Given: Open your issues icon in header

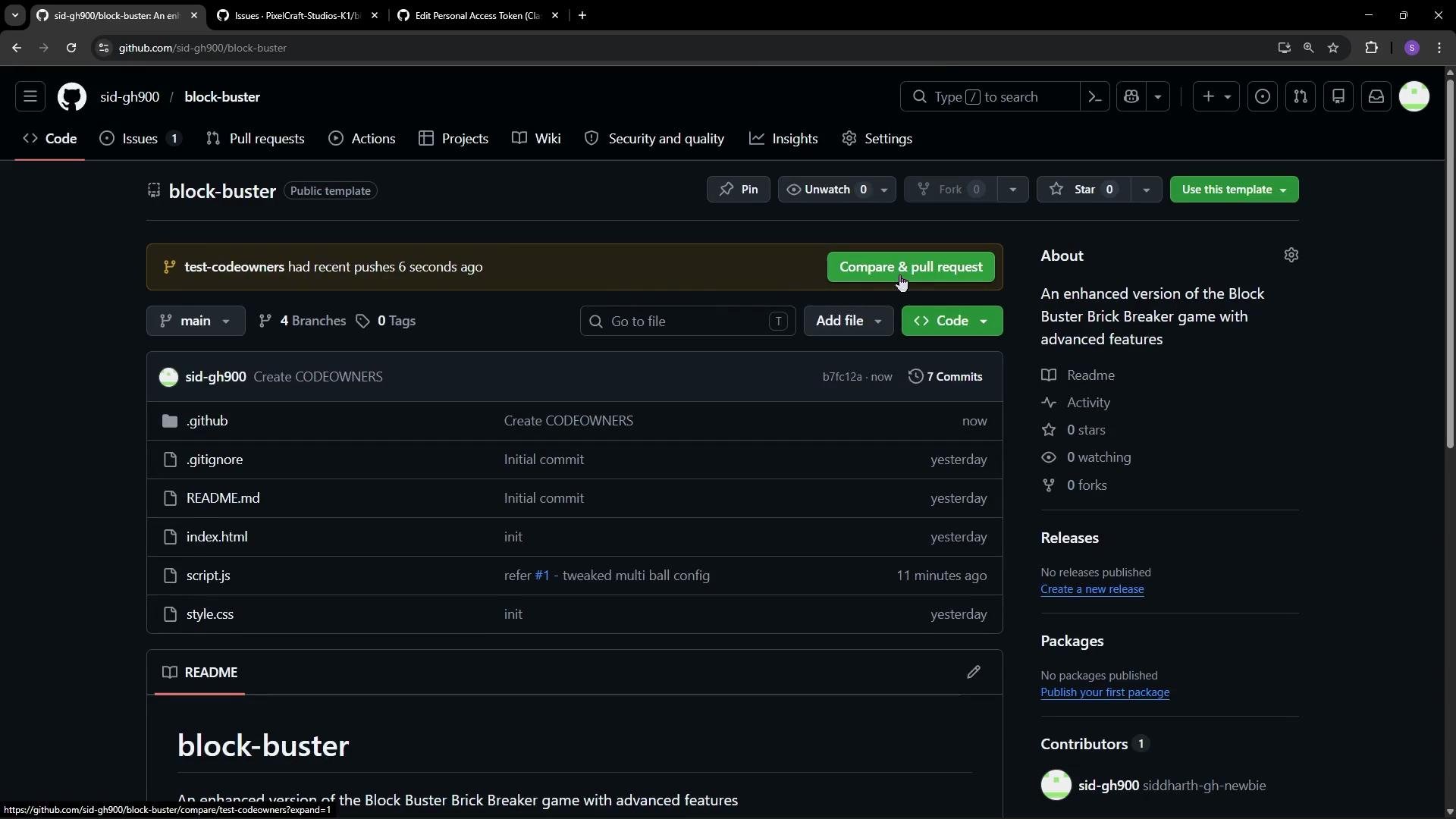Looking at the screenshot, I should coord(1263,97).
